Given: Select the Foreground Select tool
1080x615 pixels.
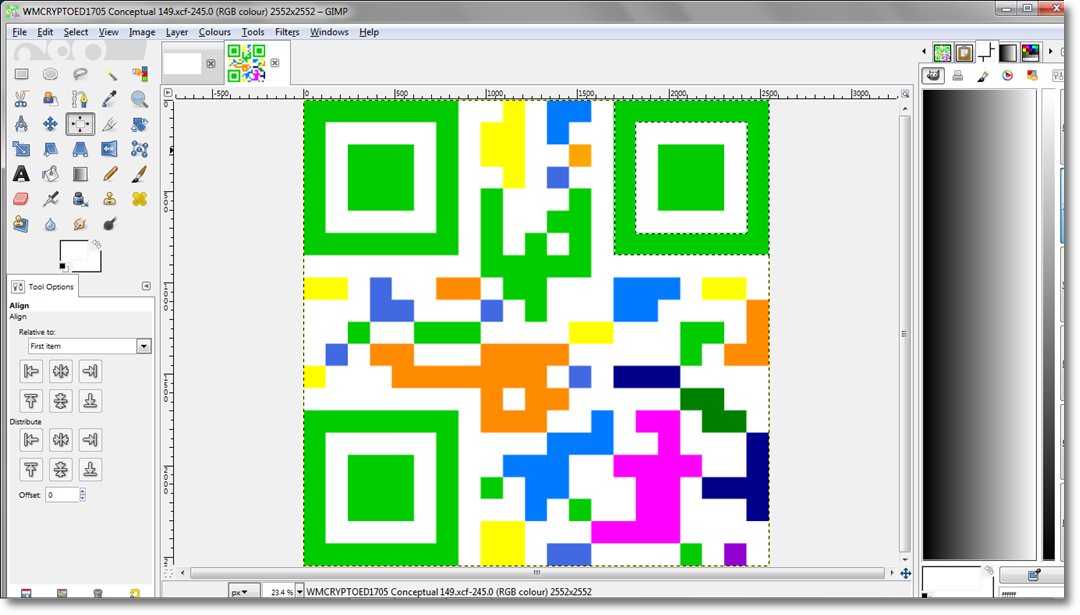Looking at the screenshot, I should [x=50, y=99].
